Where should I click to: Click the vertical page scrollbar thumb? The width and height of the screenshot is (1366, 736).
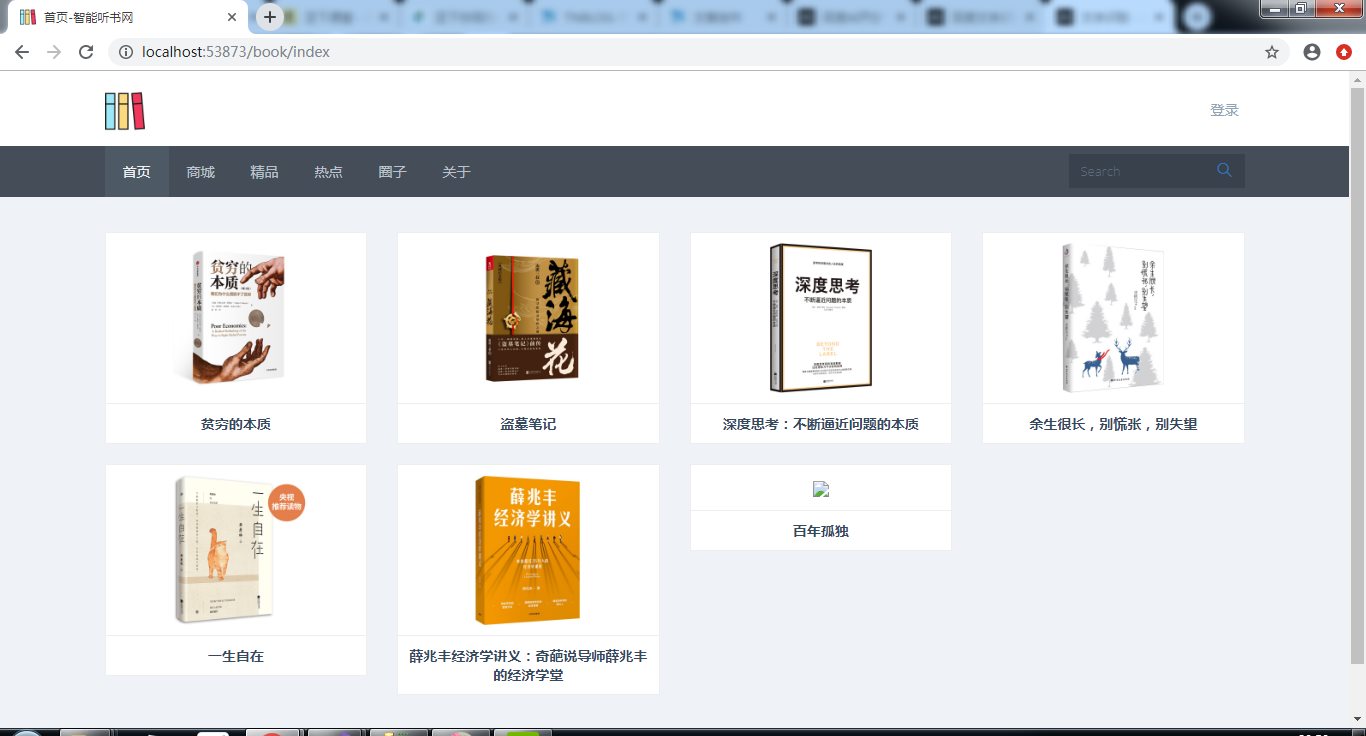[x=1357, y=376]
